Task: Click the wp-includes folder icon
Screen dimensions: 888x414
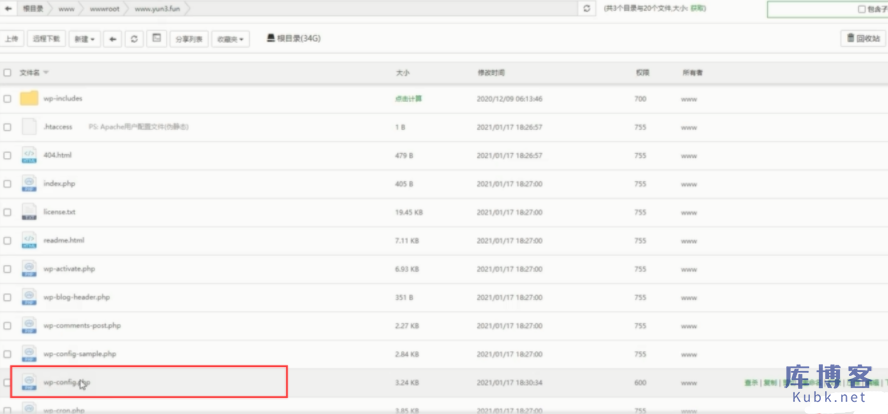Action: point(29,99)
